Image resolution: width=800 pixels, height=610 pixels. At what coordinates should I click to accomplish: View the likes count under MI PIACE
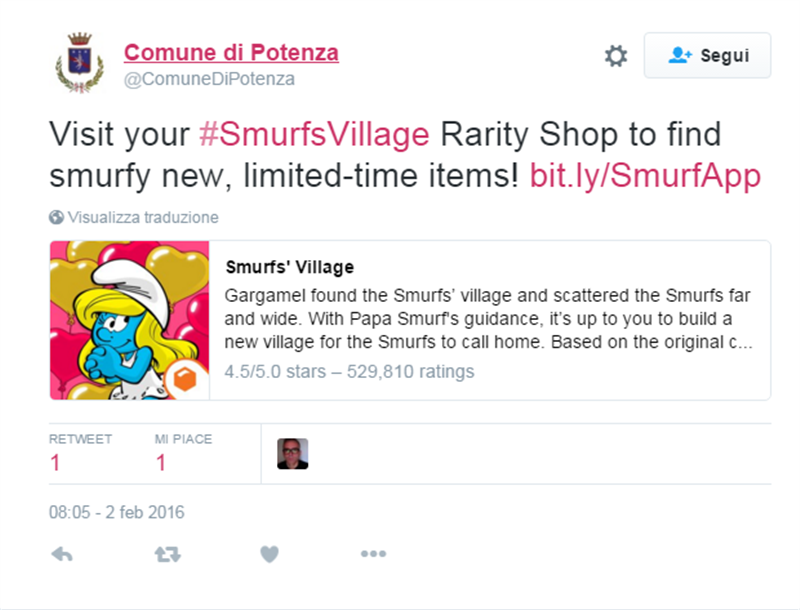click(x=160, y=463)
